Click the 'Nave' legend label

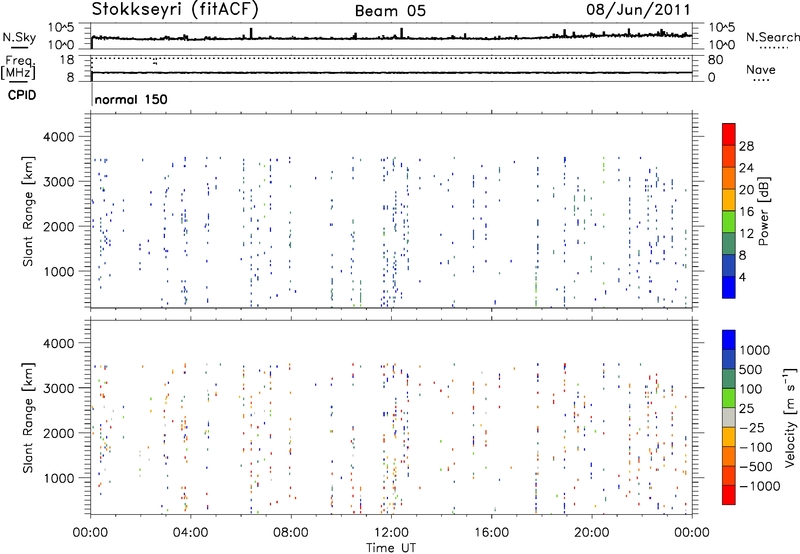[761, 70]
